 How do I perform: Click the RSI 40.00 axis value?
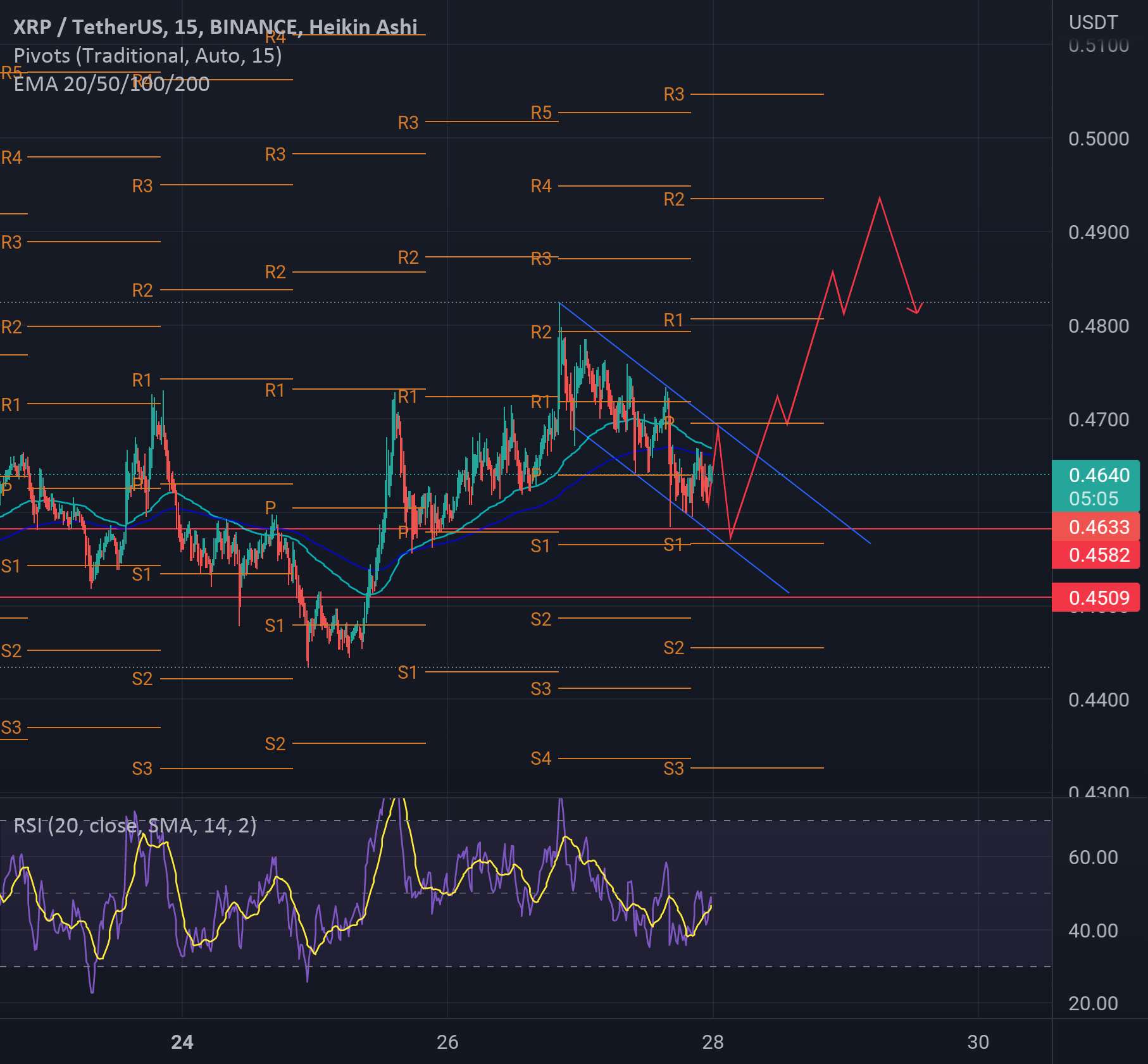click(x=1093, y=931)
